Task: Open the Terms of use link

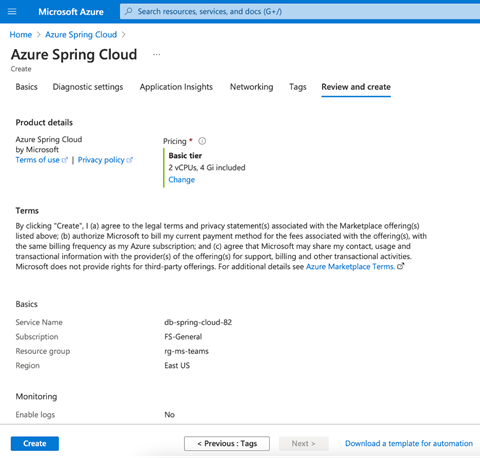Action: click(x=37, y=160)
